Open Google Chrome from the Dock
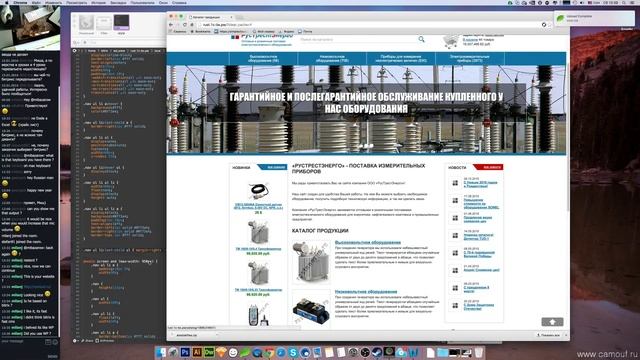This screenshot has height=360, width=640. [269, 352]
